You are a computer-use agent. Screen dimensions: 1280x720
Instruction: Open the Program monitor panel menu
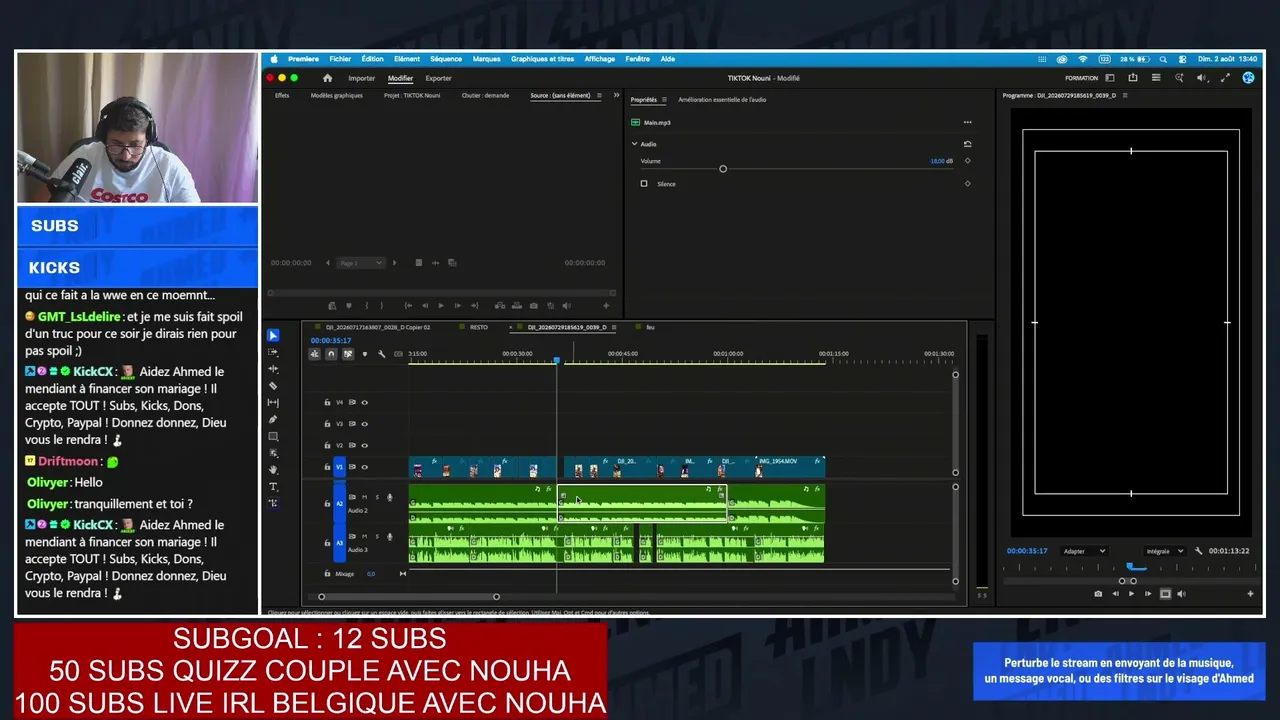coord(1125,96)
